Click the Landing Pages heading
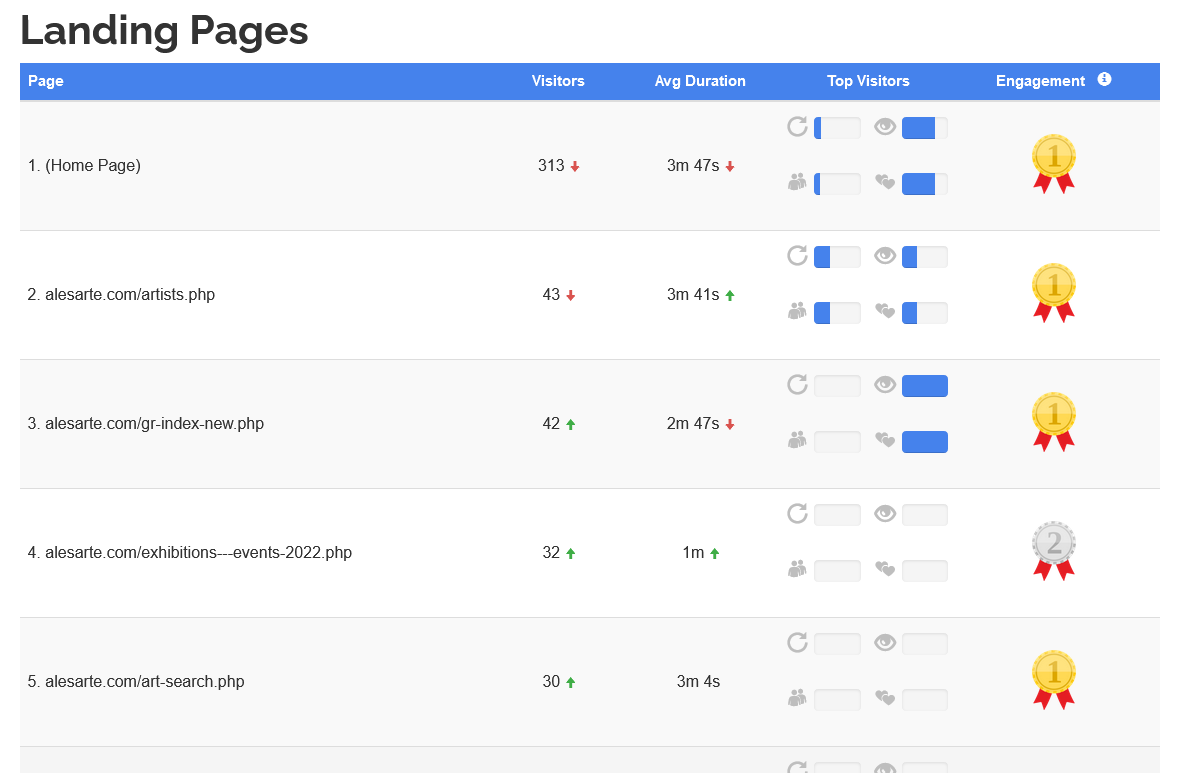1182x773 pixels. [164, 31]
